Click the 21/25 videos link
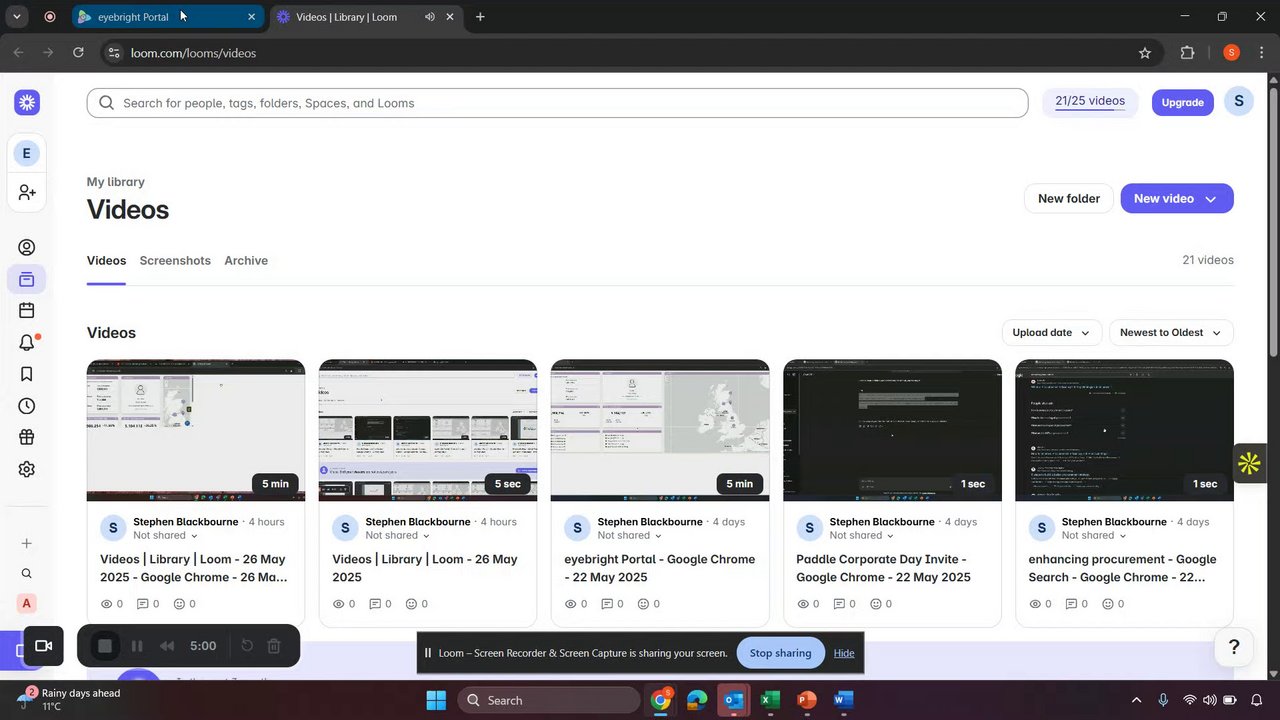 pos(1090,101)
